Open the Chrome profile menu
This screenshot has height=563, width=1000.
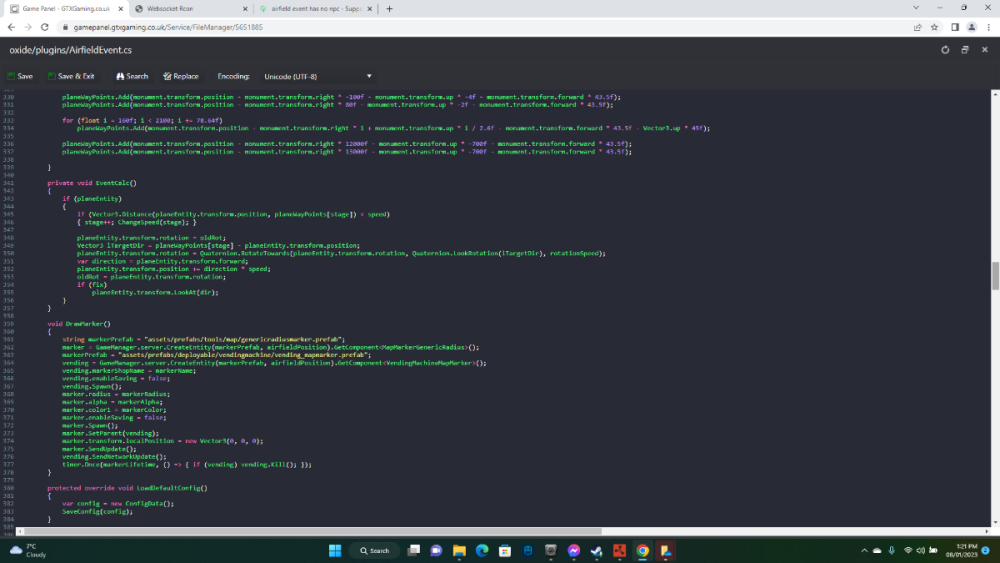pos(971,27)
